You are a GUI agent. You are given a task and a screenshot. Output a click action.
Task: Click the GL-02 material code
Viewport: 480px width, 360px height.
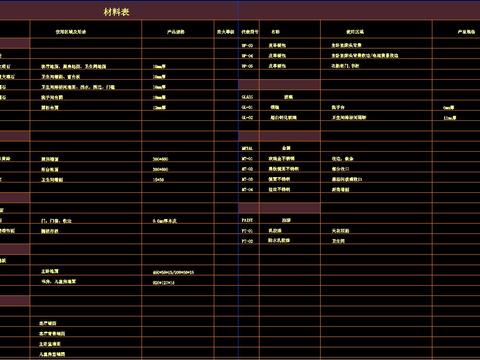point(247,118)
